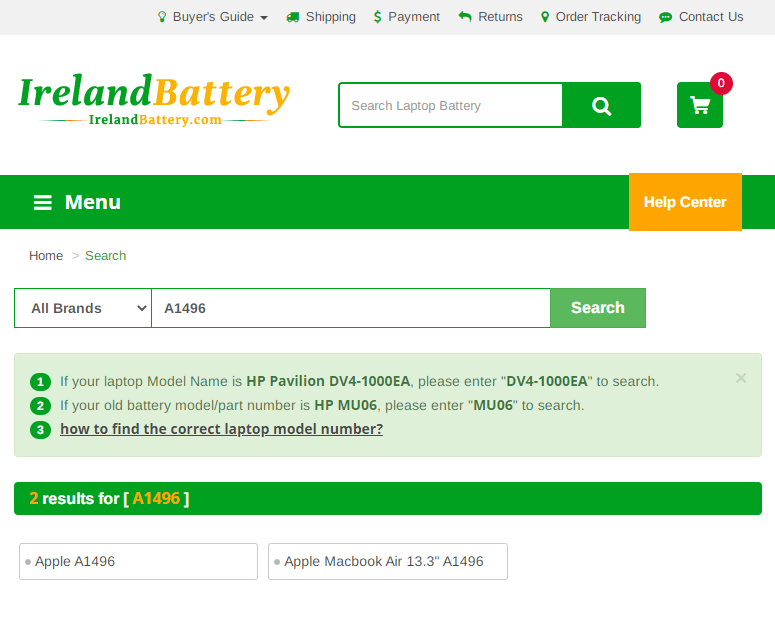Open Apple Macbook Air 13.3" A1496 result

pos(387,562)
